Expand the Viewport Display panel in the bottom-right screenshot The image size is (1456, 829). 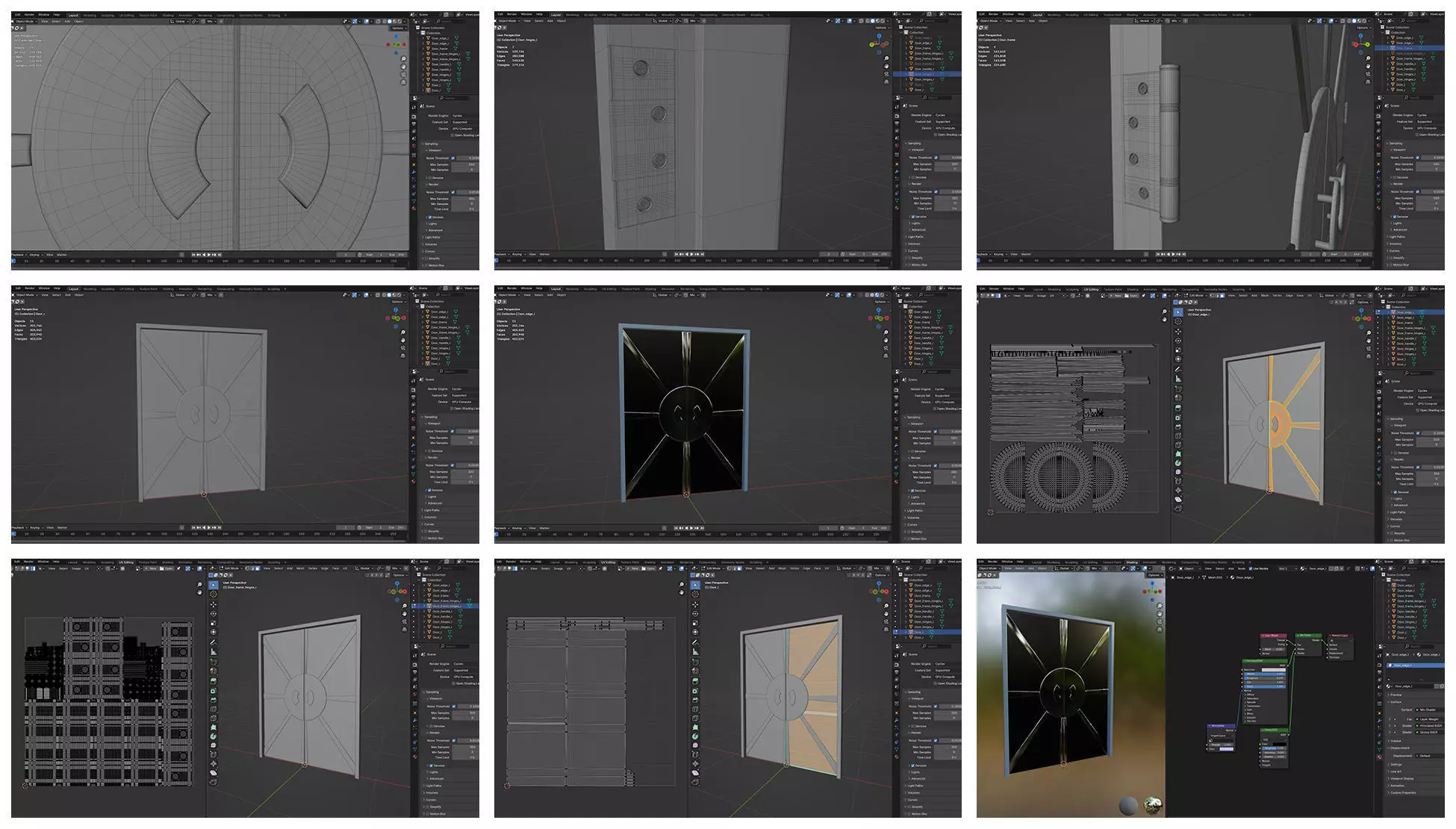(1402, 778)
